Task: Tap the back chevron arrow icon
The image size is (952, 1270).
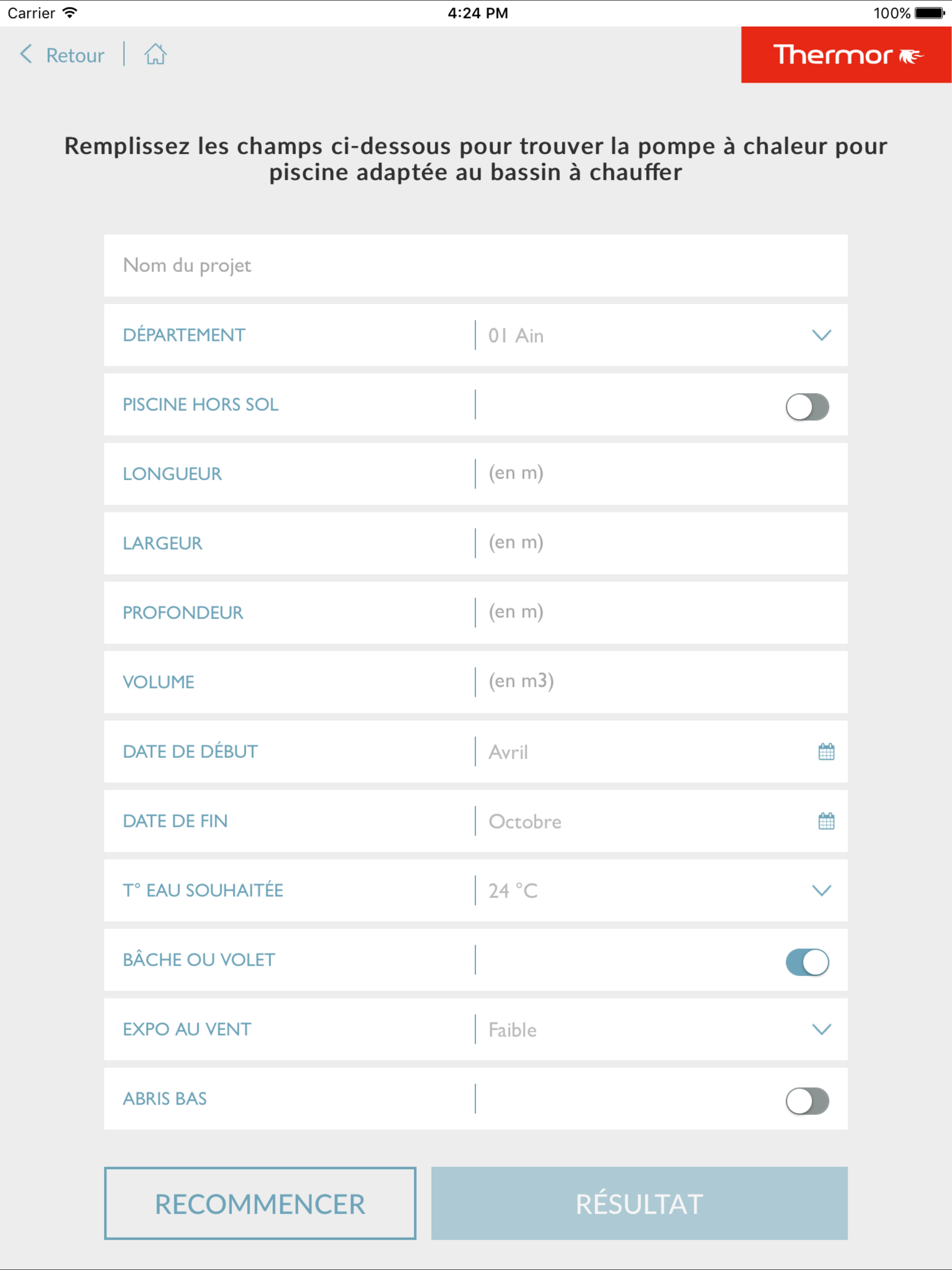Action: click(26, 54)
